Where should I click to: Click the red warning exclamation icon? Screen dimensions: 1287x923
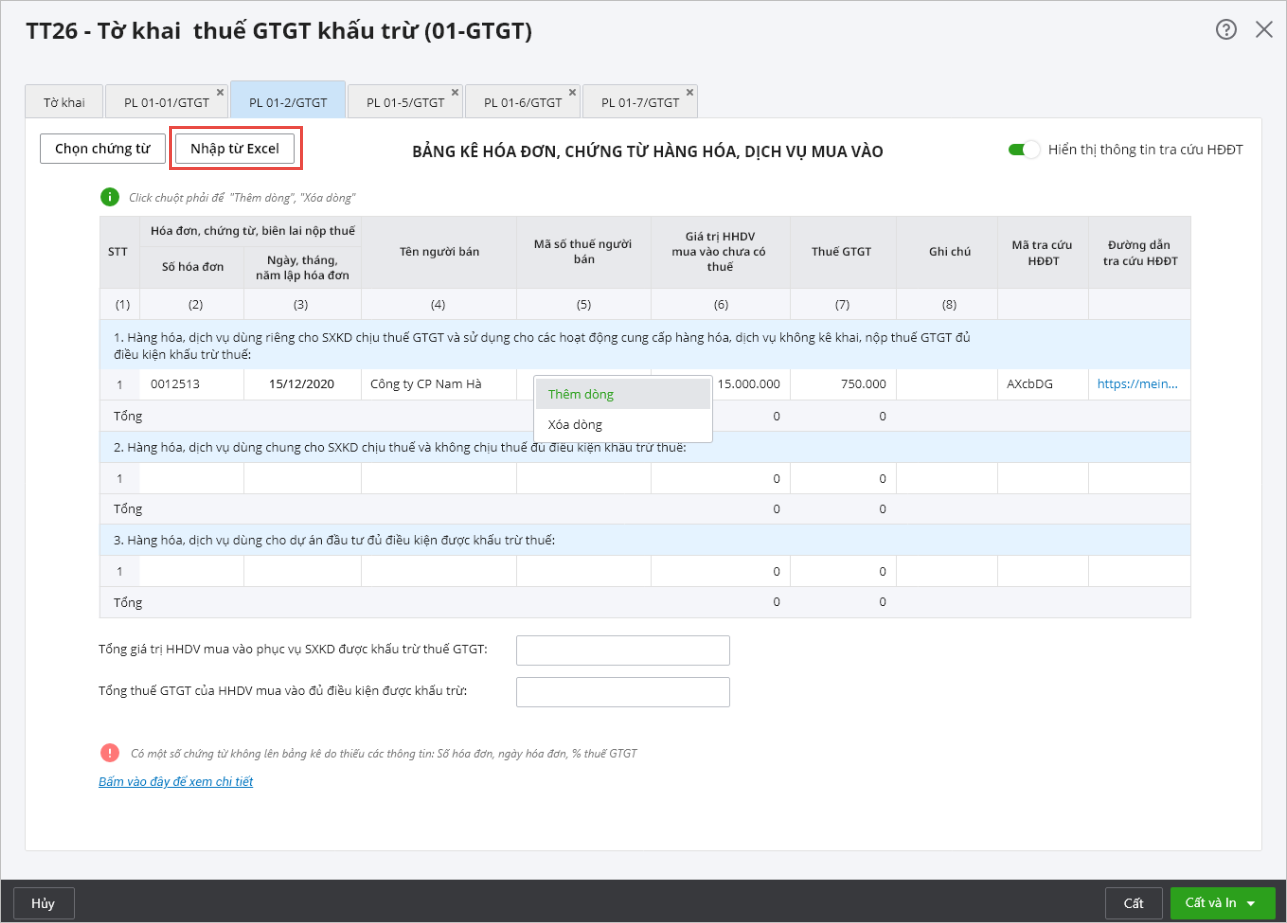pos(108,753)
